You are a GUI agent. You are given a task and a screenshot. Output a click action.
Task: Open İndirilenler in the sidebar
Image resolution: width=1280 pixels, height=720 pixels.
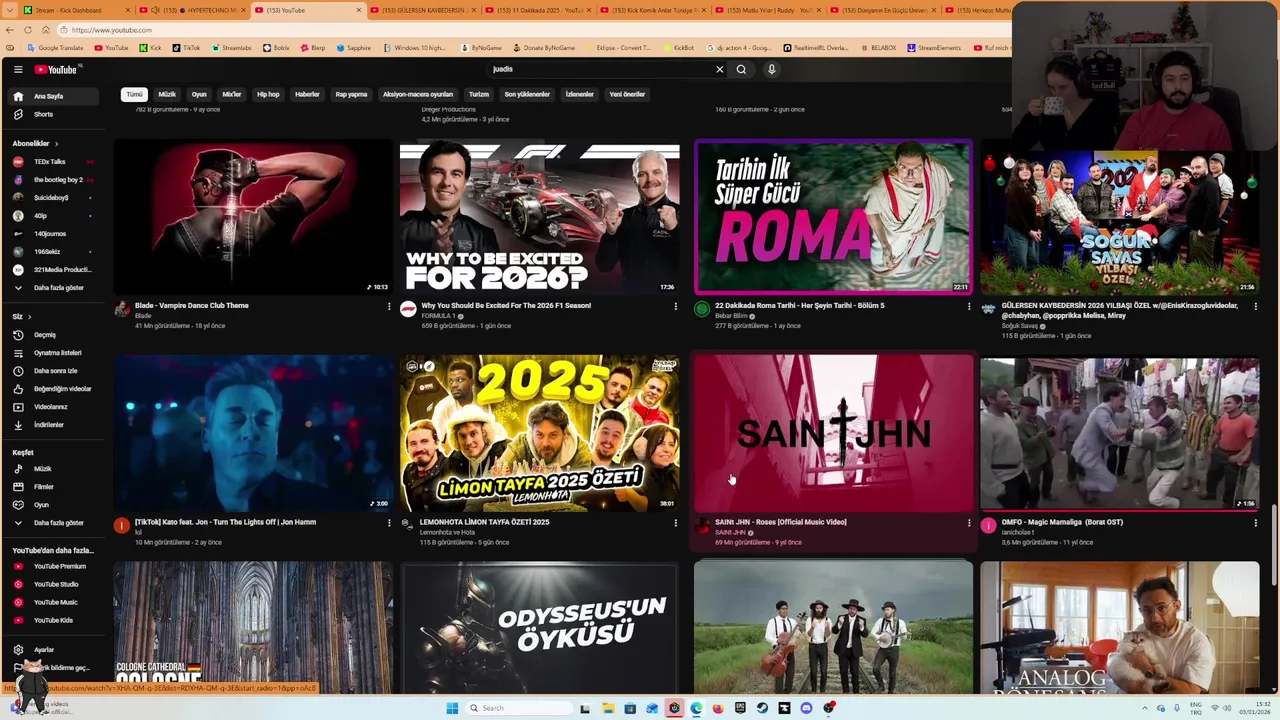point(53,425)
